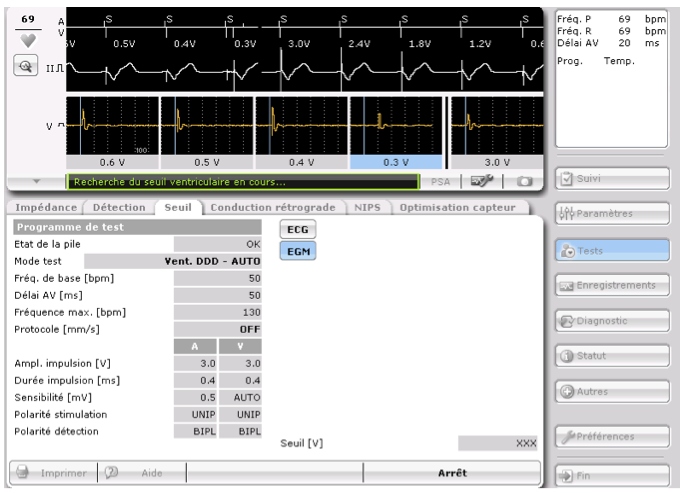Toggle the EGM display button
684x493 pixels.
point(298,251)
